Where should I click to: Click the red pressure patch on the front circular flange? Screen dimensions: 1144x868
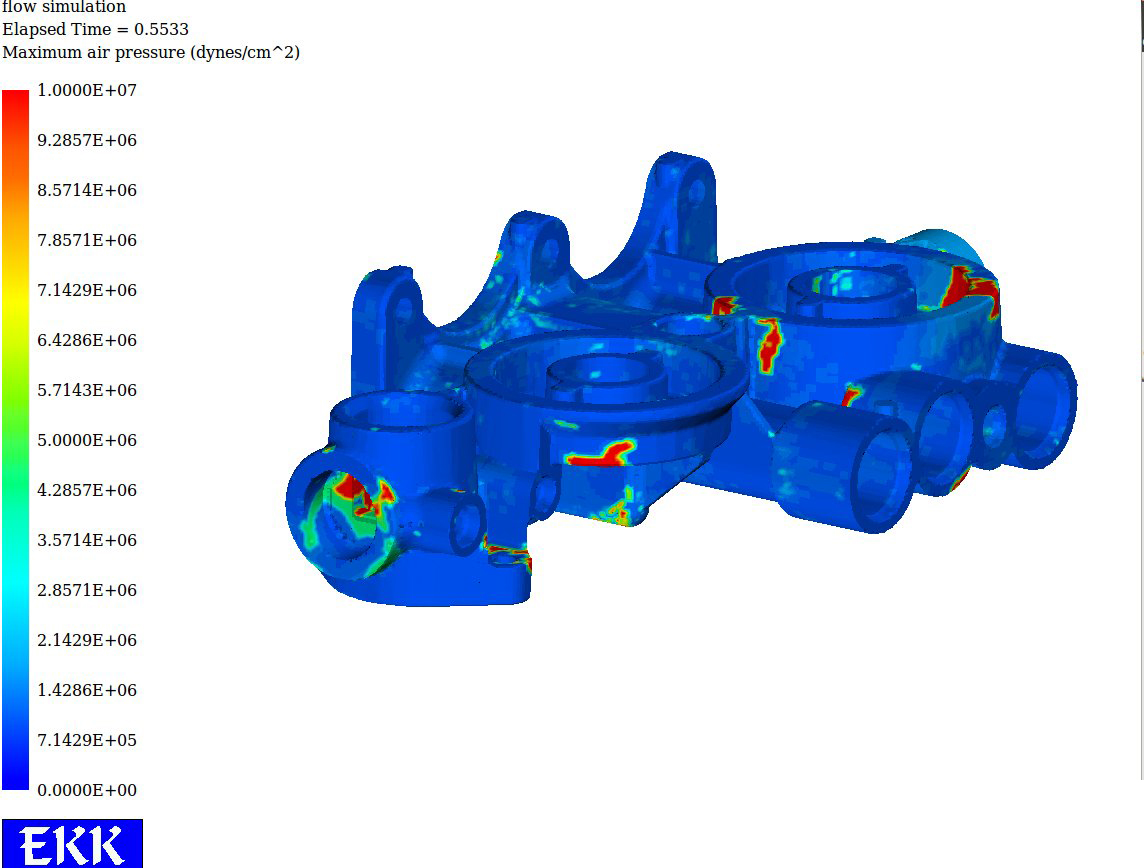click(600, 454)
